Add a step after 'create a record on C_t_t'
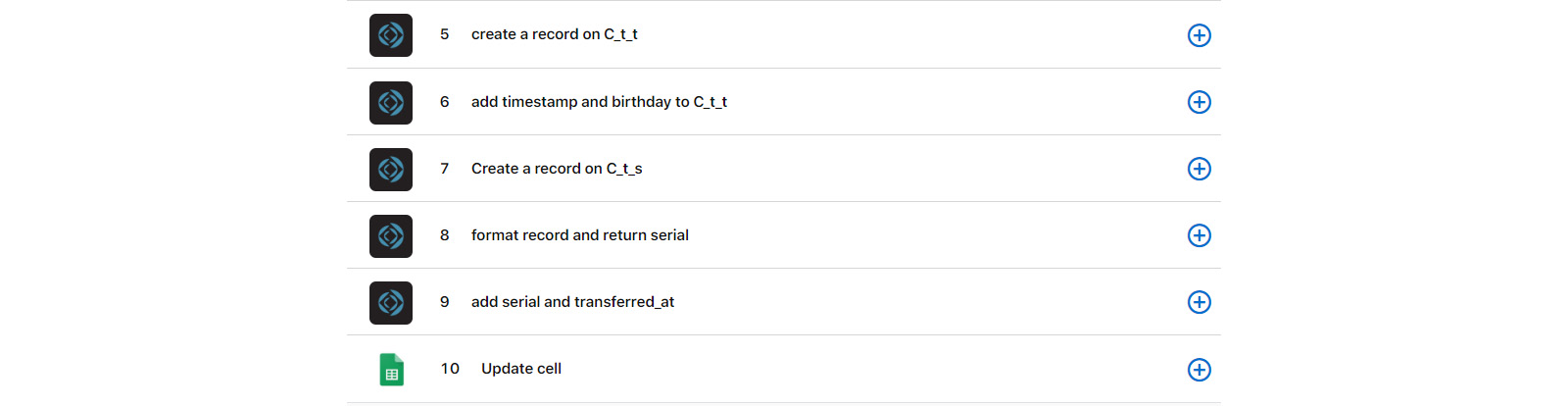The height and width of the screenshot is (406, 1568). (1199, 35)
